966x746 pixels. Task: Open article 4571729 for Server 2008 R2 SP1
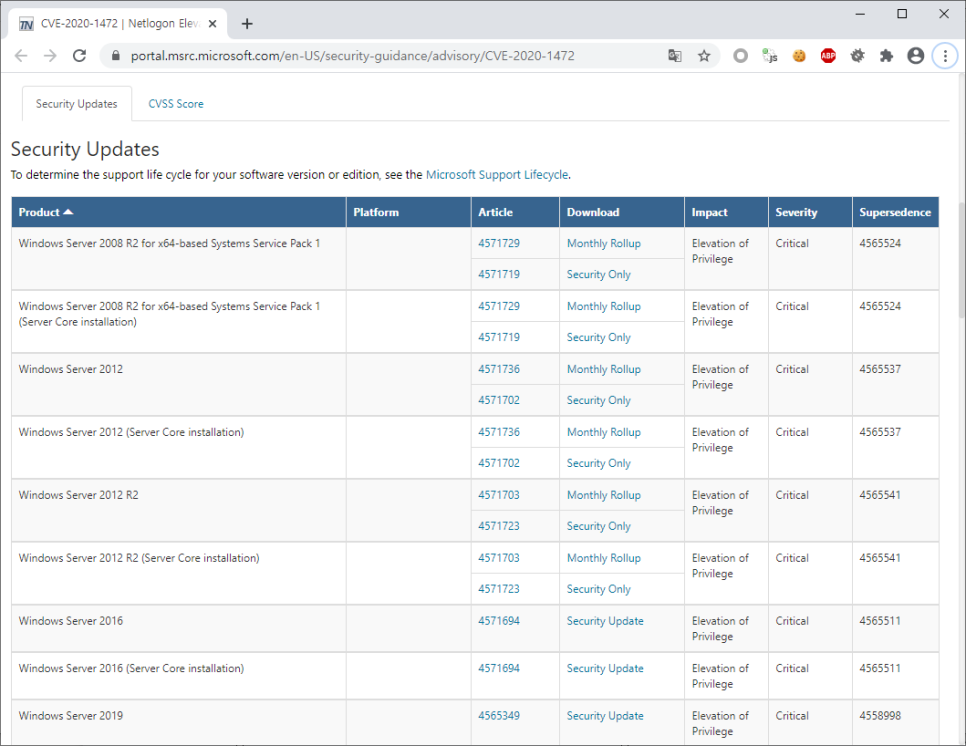(499, 243)
